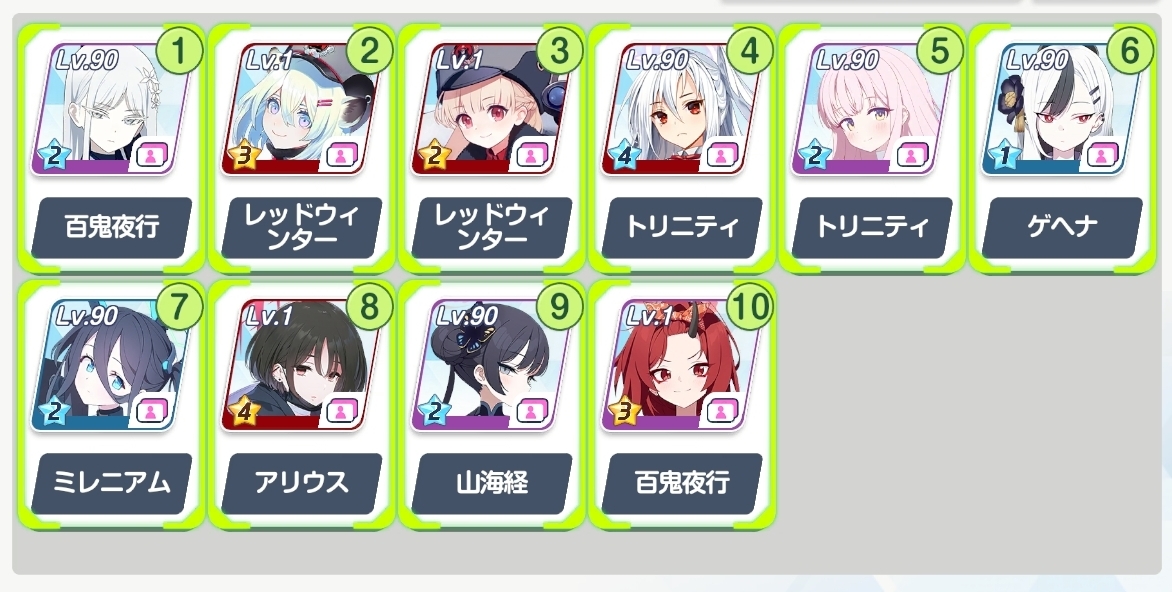Click the レッドウィンター label under card 2
Viewport: 1172px width, 592px height.
click(x=301, y=227)
